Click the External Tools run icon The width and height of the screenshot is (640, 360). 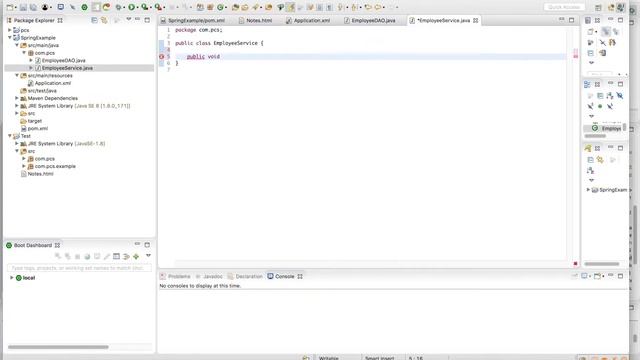(x=158, y=7)
